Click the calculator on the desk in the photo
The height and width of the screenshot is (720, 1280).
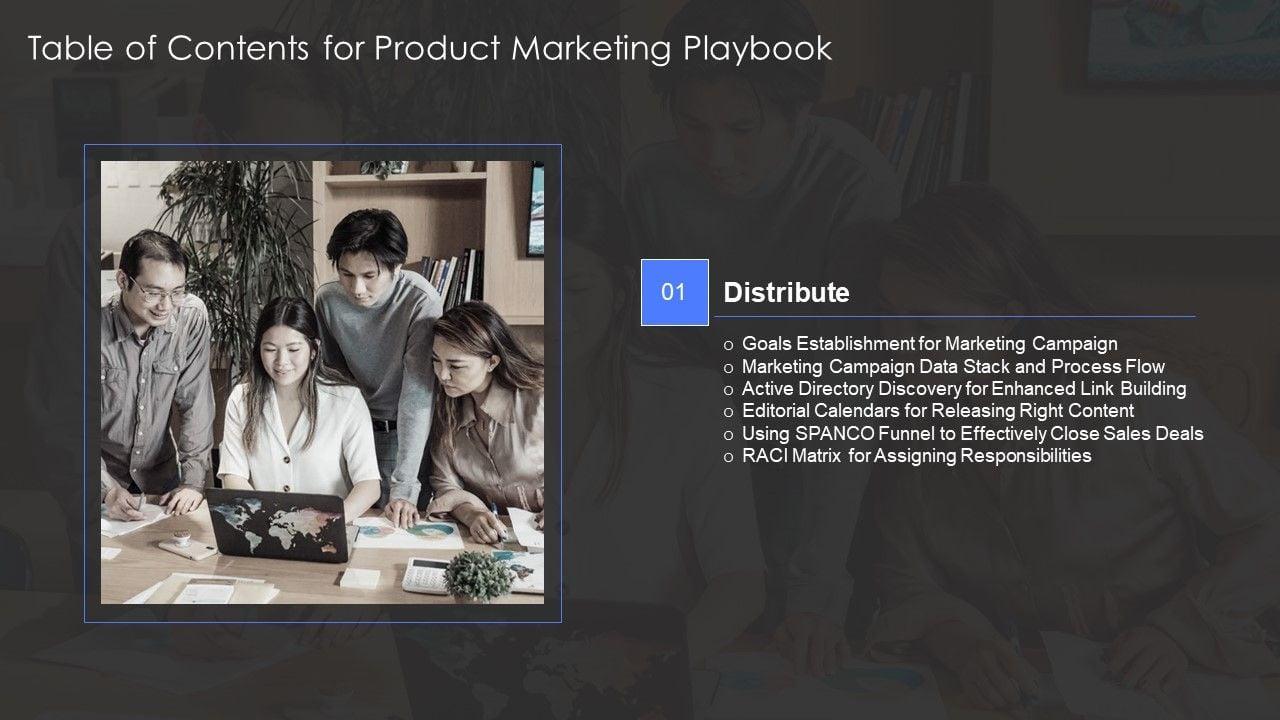[426, 573]
